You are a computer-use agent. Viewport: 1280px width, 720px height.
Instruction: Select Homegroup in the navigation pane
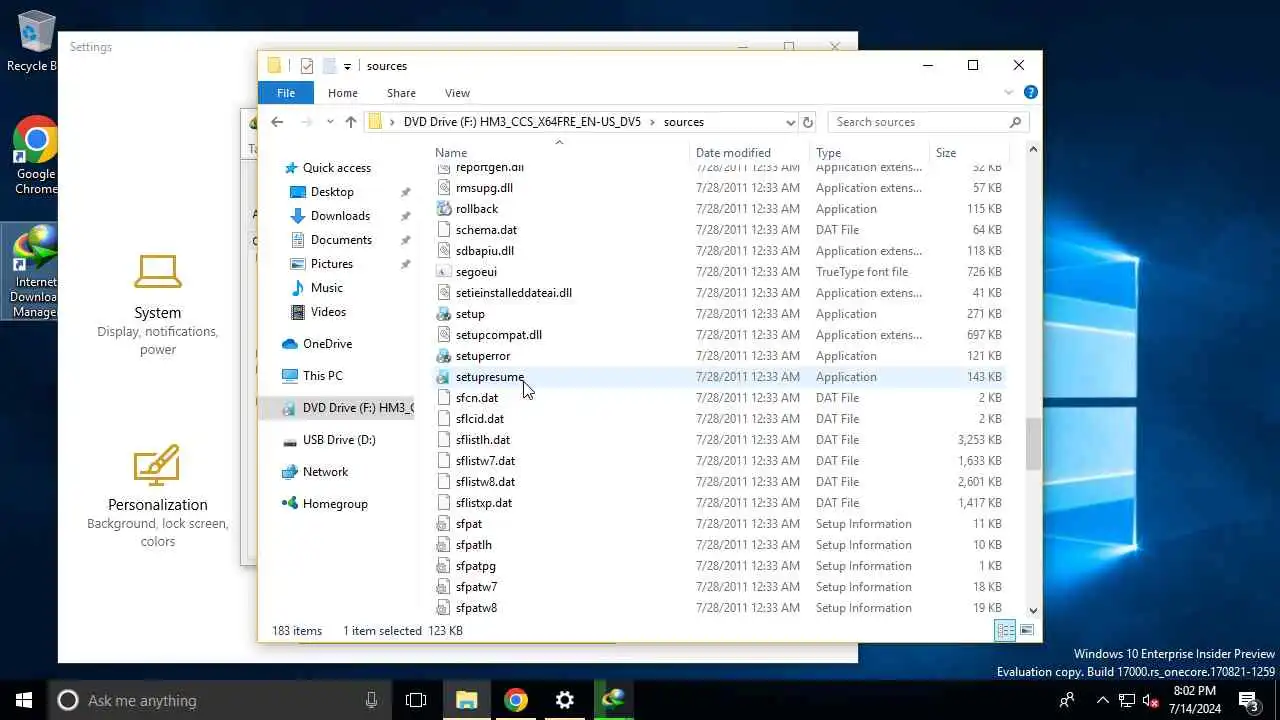335,504
